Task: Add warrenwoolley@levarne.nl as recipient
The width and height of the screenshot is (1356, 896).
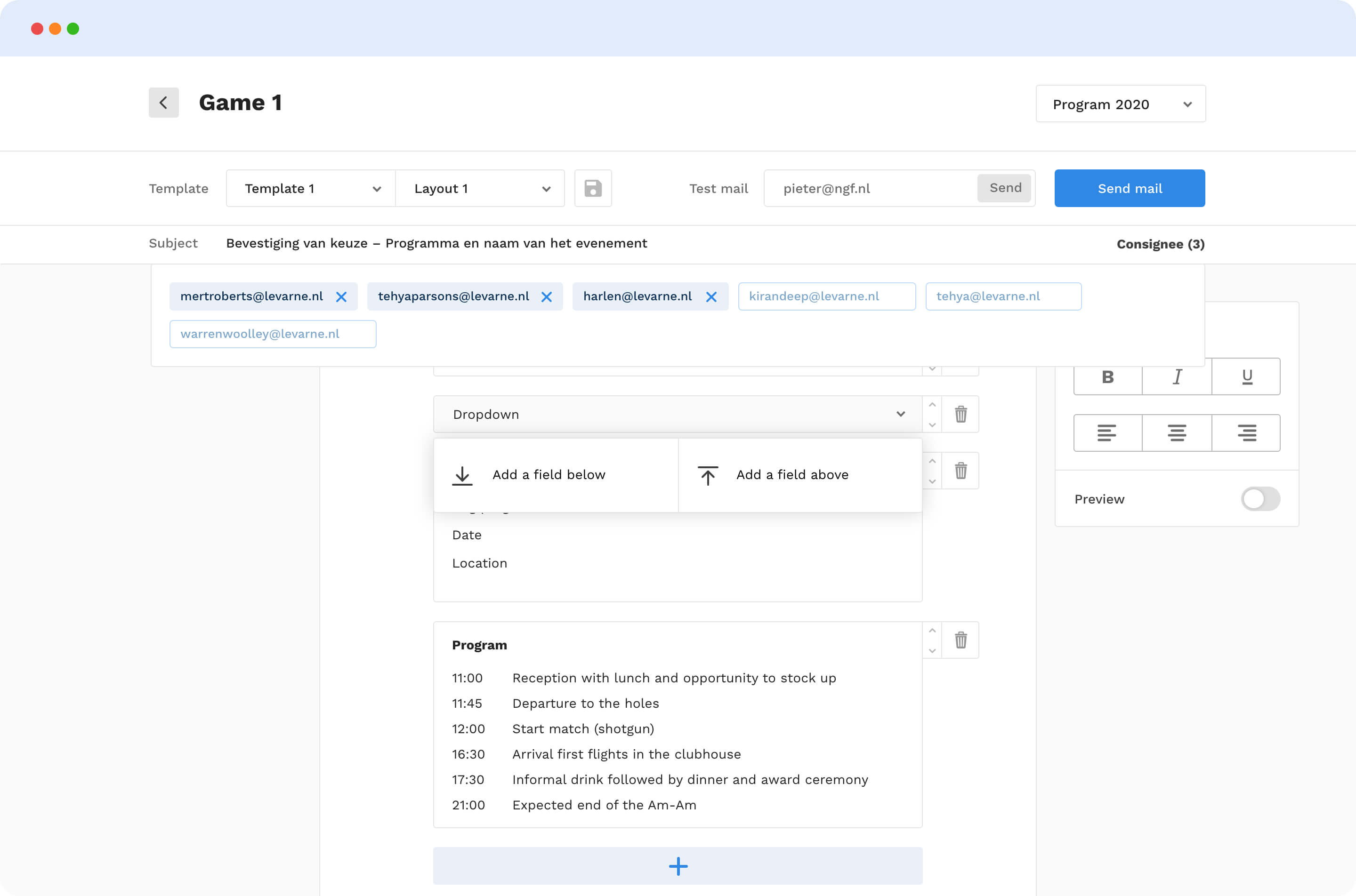Action: [273, 334]
